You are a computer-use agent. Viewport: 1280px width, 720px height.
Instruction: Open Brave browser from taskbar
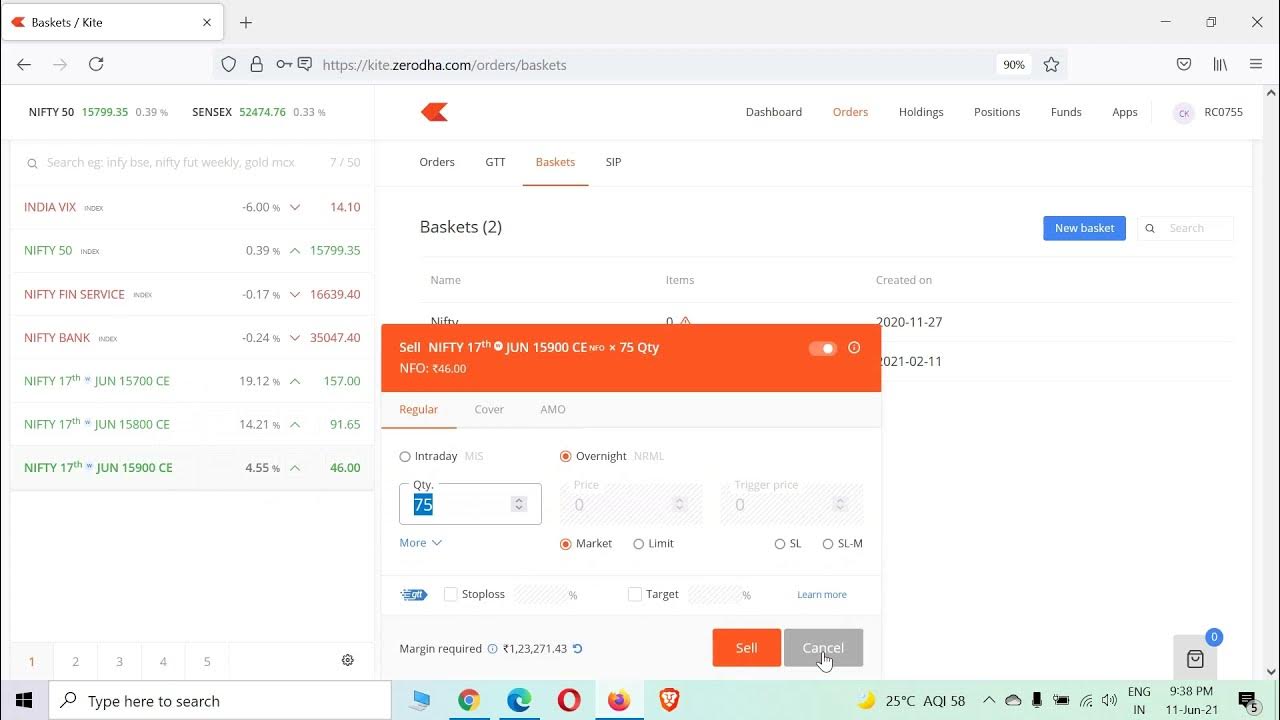(x=669, y=701)
